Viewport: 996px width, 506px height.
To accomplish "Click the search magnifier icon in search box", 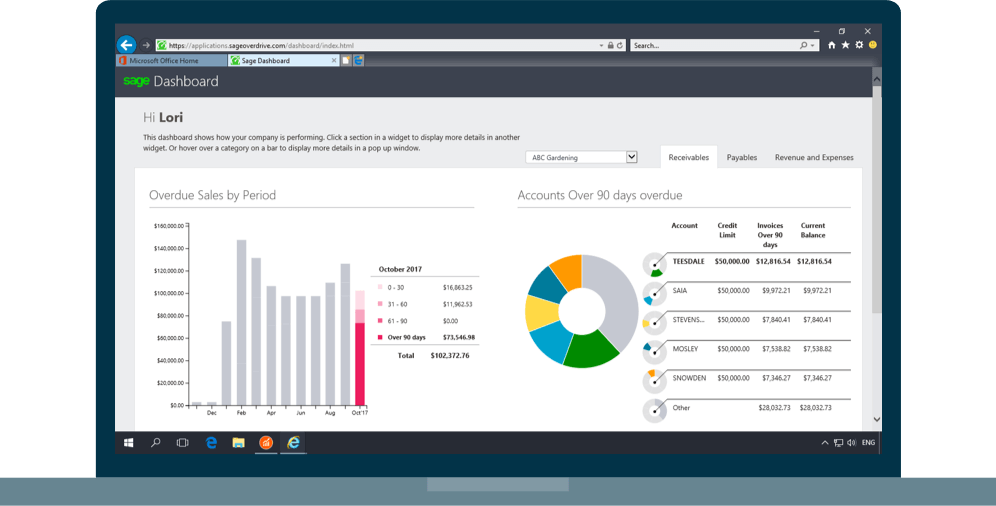I will tap(804, 46).
